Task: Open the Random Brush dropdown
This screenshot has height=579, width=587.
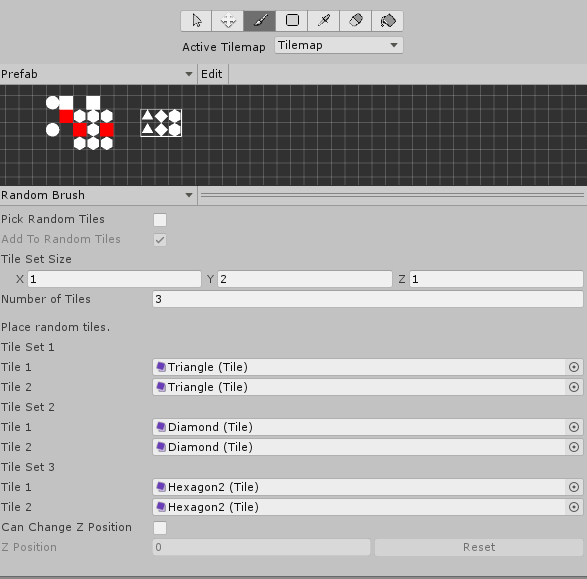Action: (97, 195)
